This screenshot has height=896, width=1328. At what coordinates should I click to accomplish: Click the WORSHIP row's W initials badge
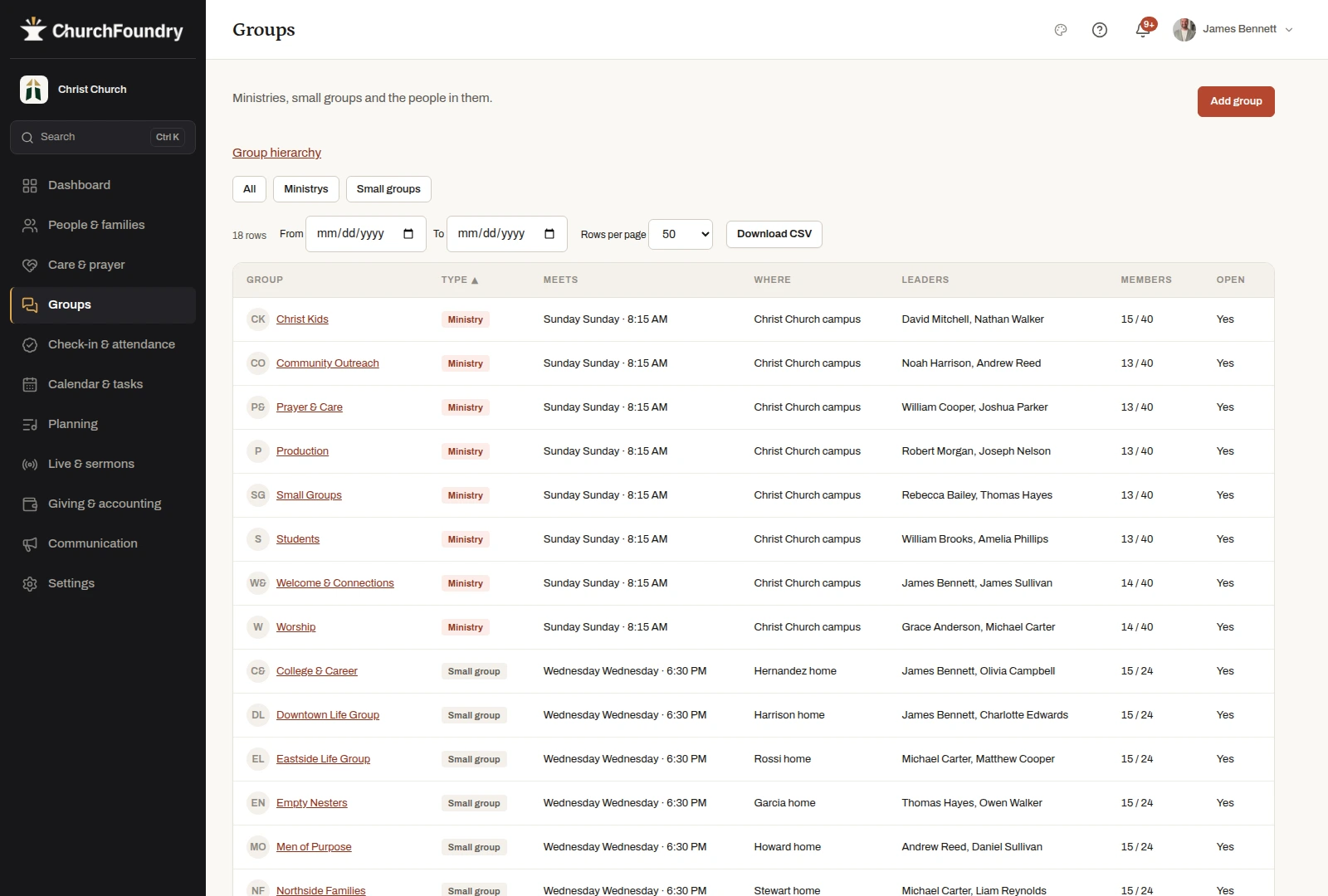point(258,627)
